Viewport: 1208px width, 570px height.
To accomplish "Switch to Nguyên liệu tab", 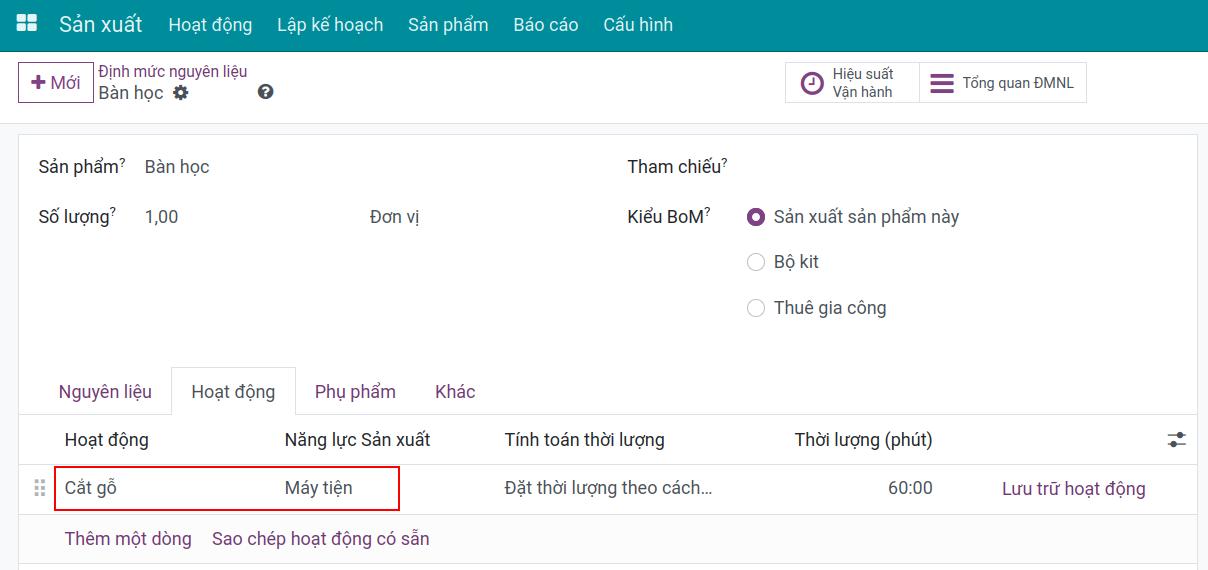I will click(x=105, y=392).
